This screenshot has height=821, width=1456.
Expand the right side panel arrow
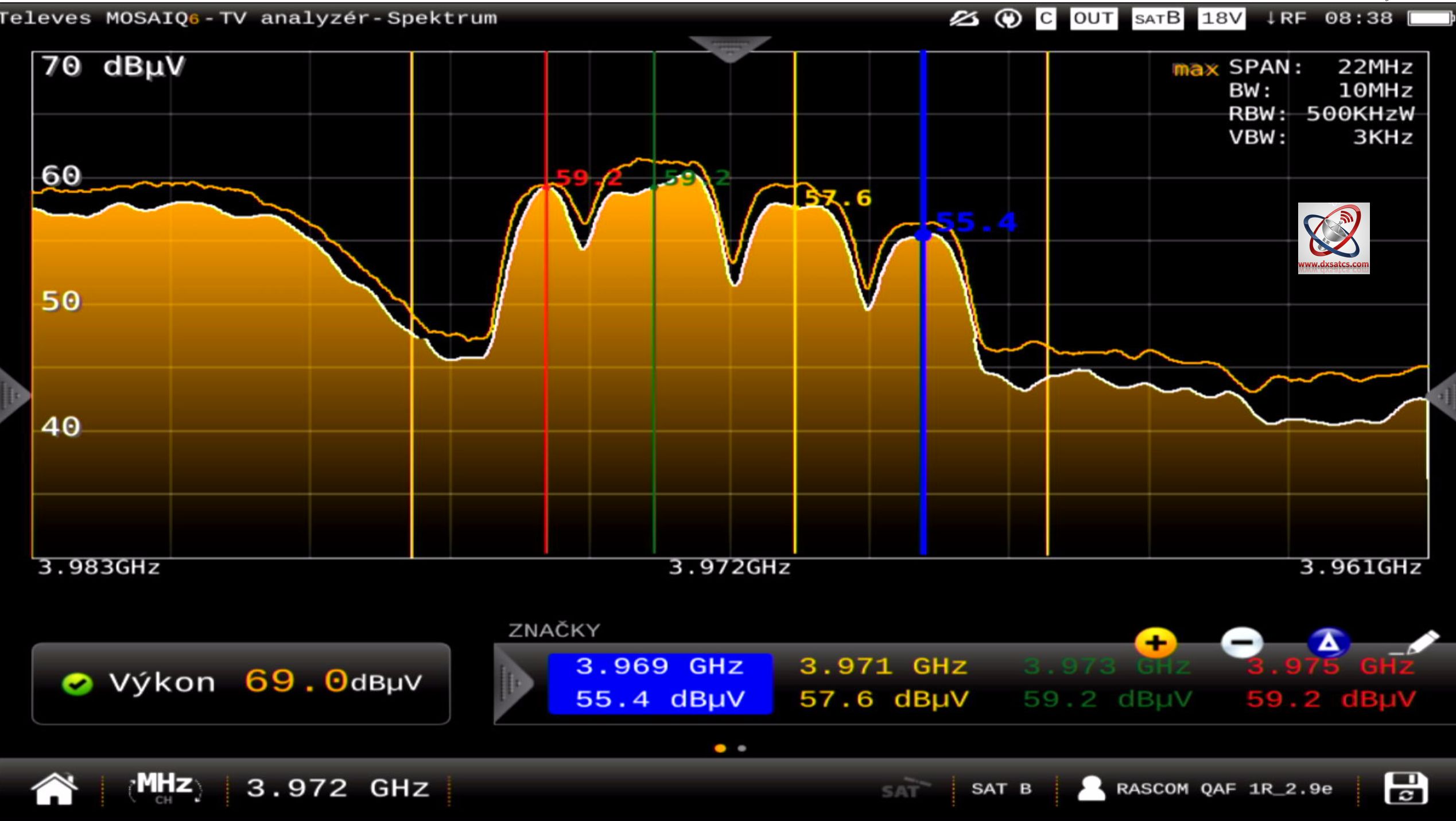click(1445, 395)
